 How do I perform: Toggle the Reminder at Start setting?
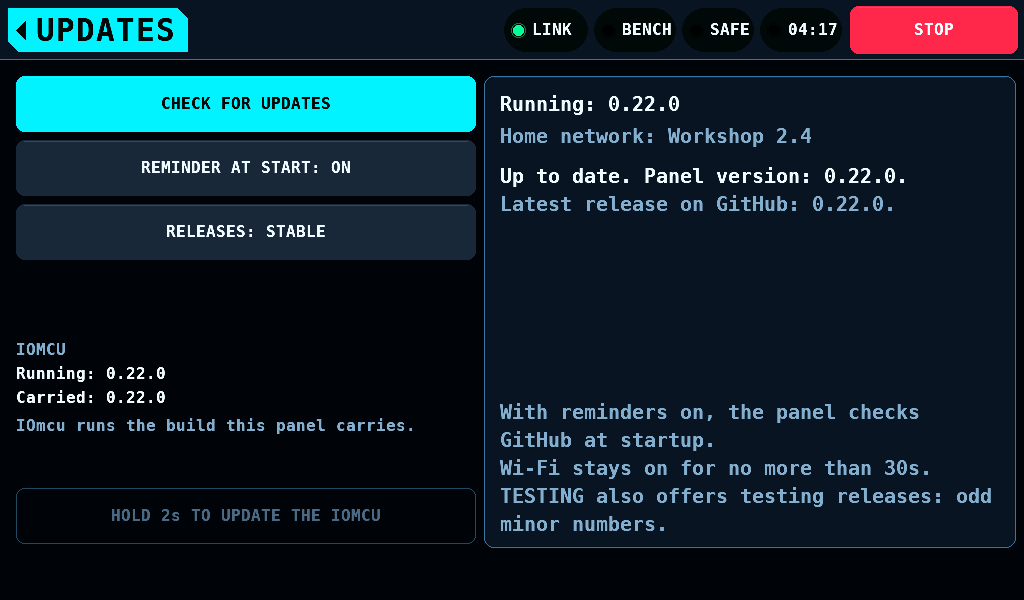tap(246, 168)
